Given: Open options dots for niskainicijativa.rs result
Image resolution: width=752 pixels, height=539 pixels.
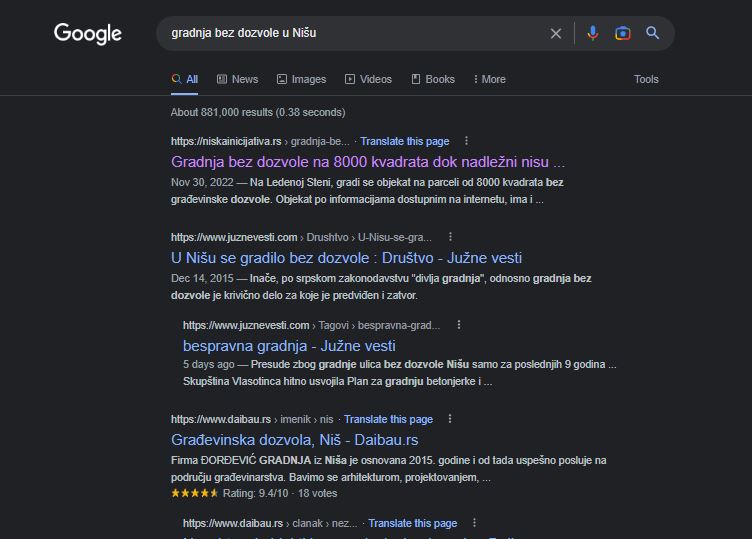Looking at the screenshot, I should [x=466, y=141].
